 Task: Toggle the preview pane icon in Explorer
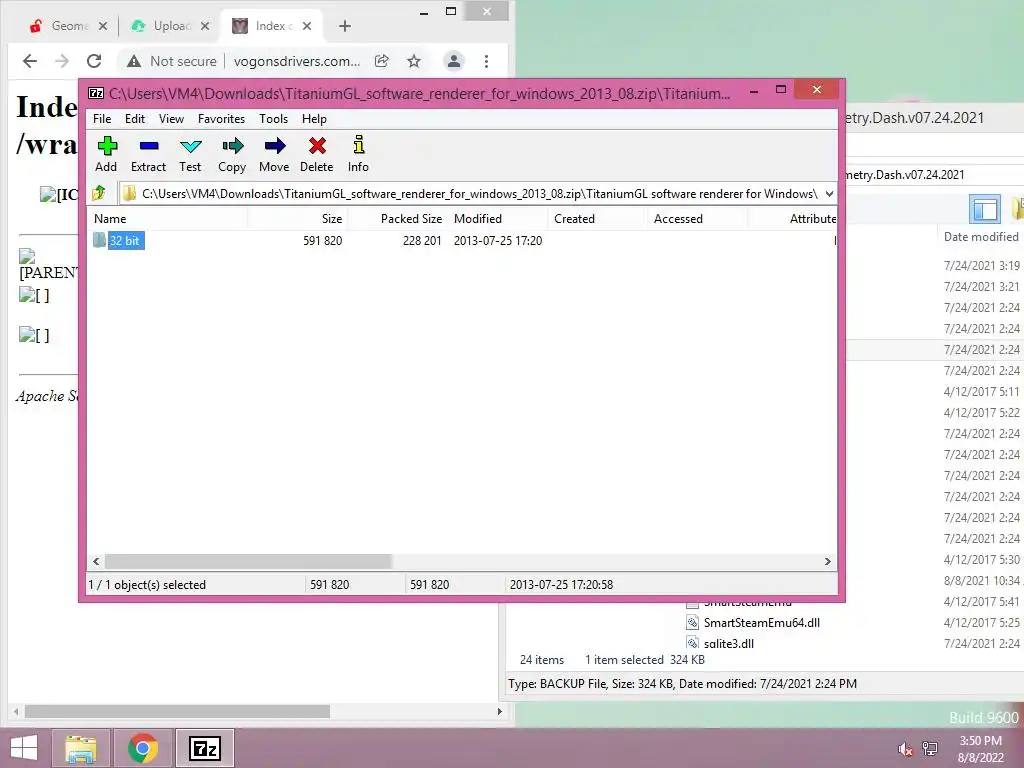coord(985,210)
